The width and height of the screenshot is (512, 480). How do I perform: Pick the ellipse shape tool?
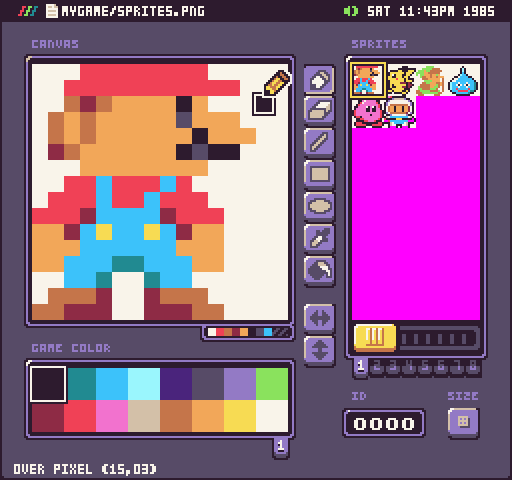pyautogui.click(x=319, y=206)
